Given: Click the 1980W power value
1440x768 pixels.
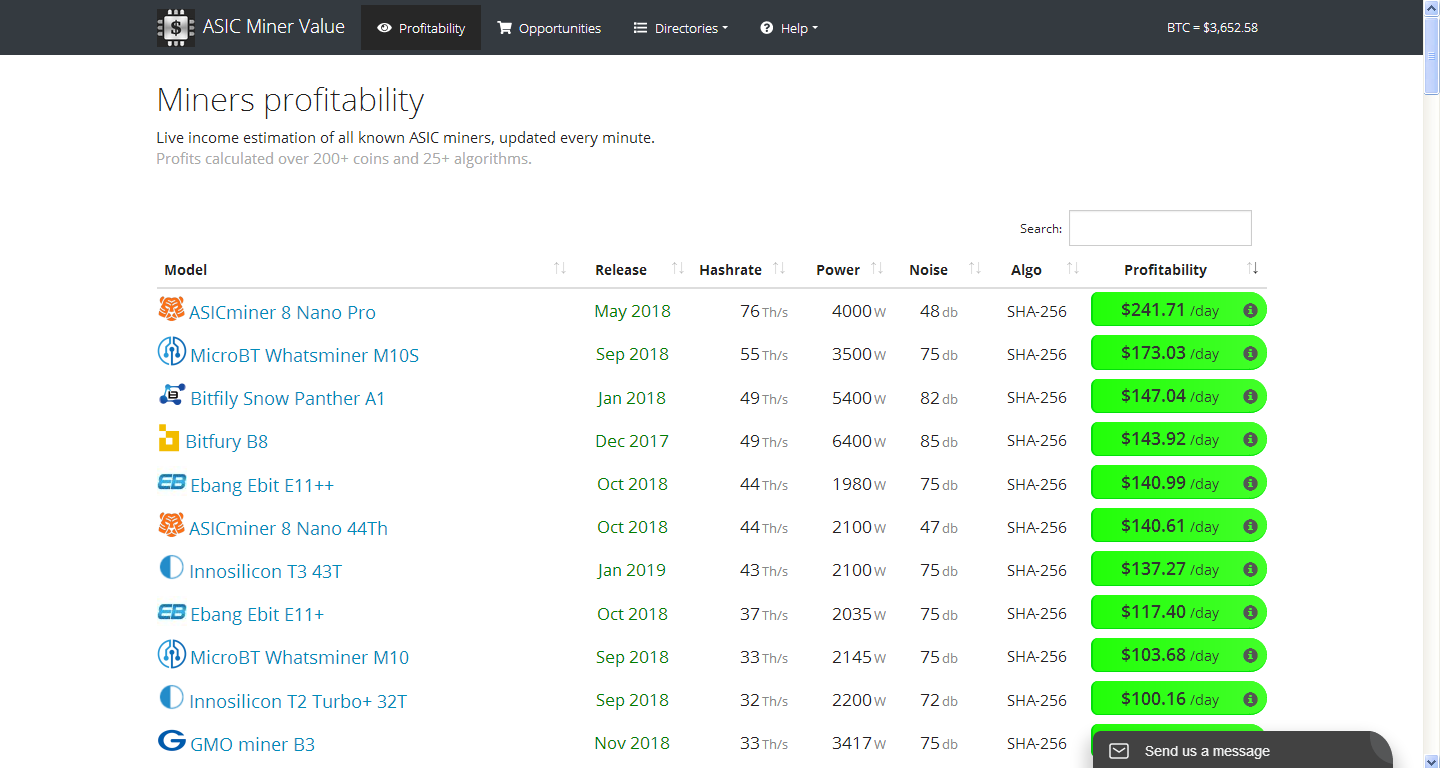Looking at the screenshot, I should tap(859, 484).
